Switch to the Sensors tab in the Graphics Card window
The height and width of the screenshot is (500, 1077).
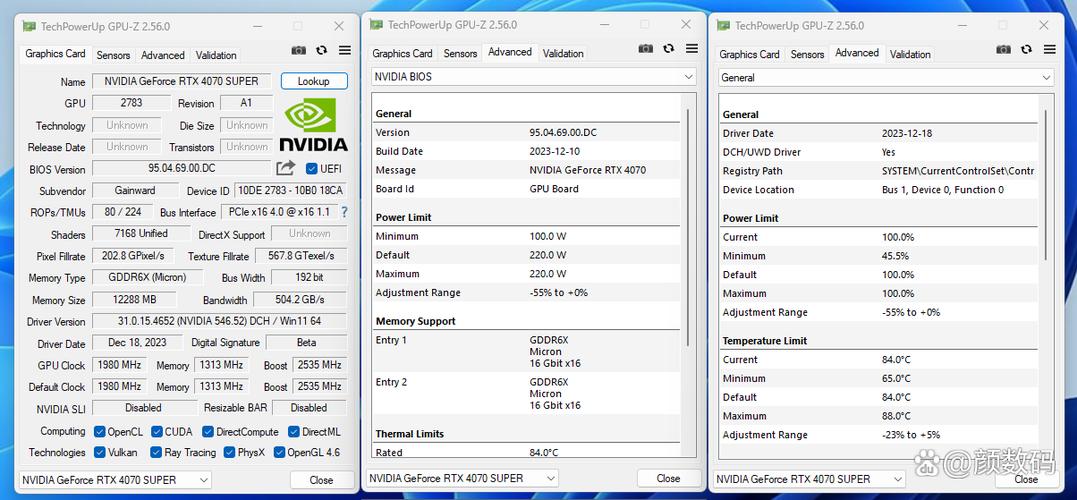click(113, 55)
